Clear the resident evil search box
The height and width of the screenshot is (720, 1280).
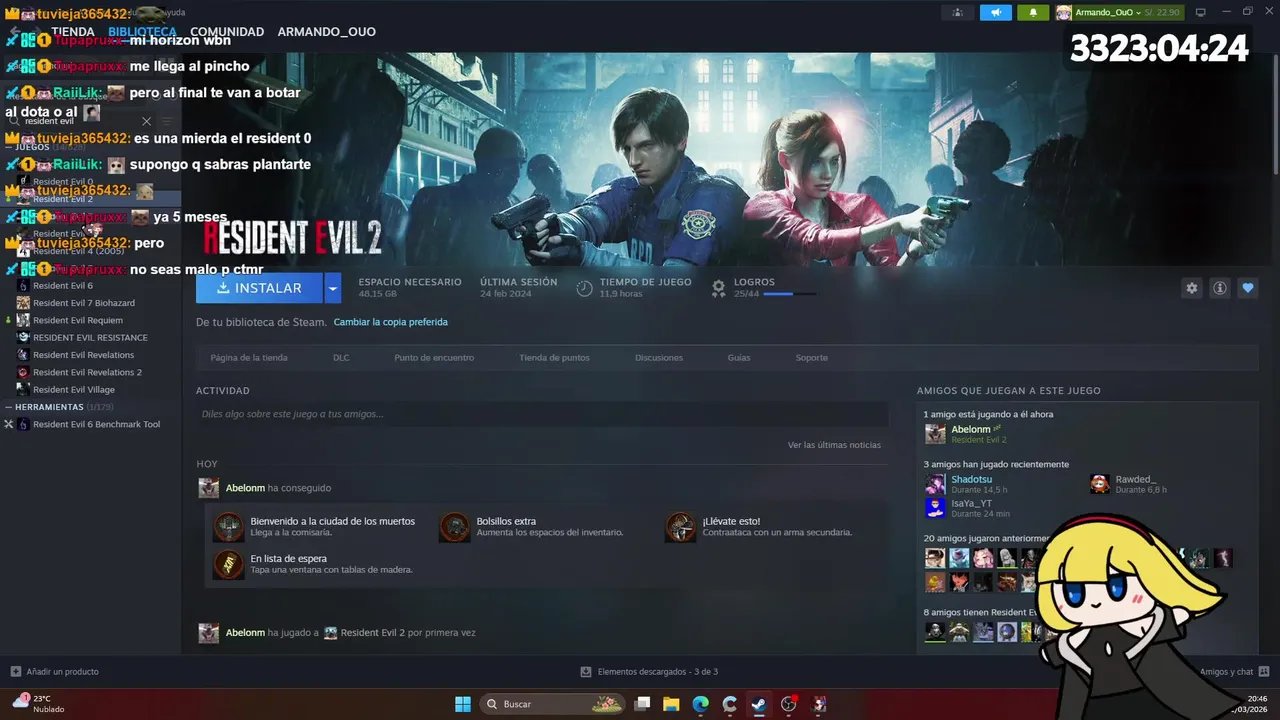[146, 121]
